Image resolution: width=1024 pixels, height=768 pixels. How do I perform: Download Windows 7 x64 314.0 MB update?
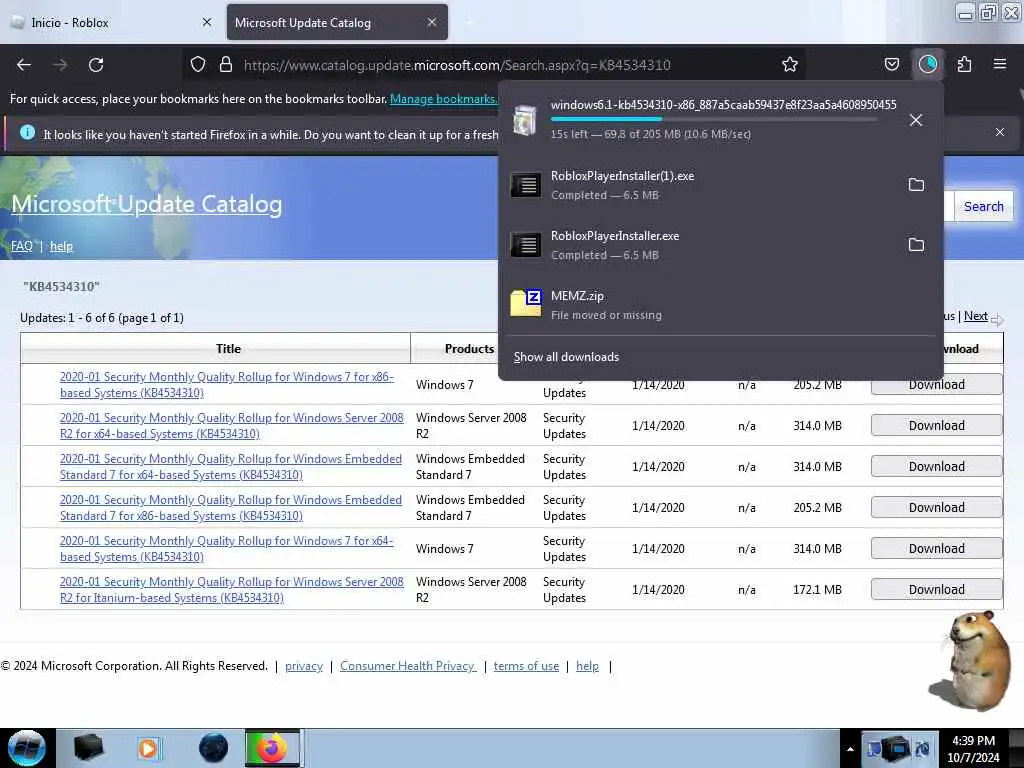tap(936, 549)
